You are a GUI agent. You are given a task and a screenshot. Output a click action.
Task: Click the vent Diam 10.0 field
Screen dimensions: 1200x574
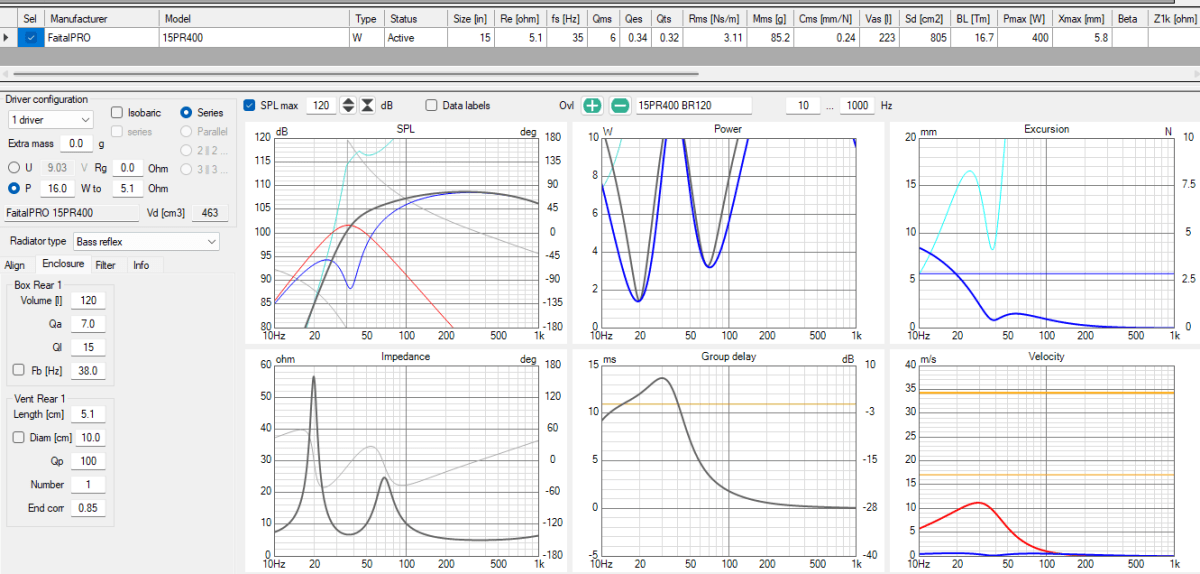coord(88,437)
